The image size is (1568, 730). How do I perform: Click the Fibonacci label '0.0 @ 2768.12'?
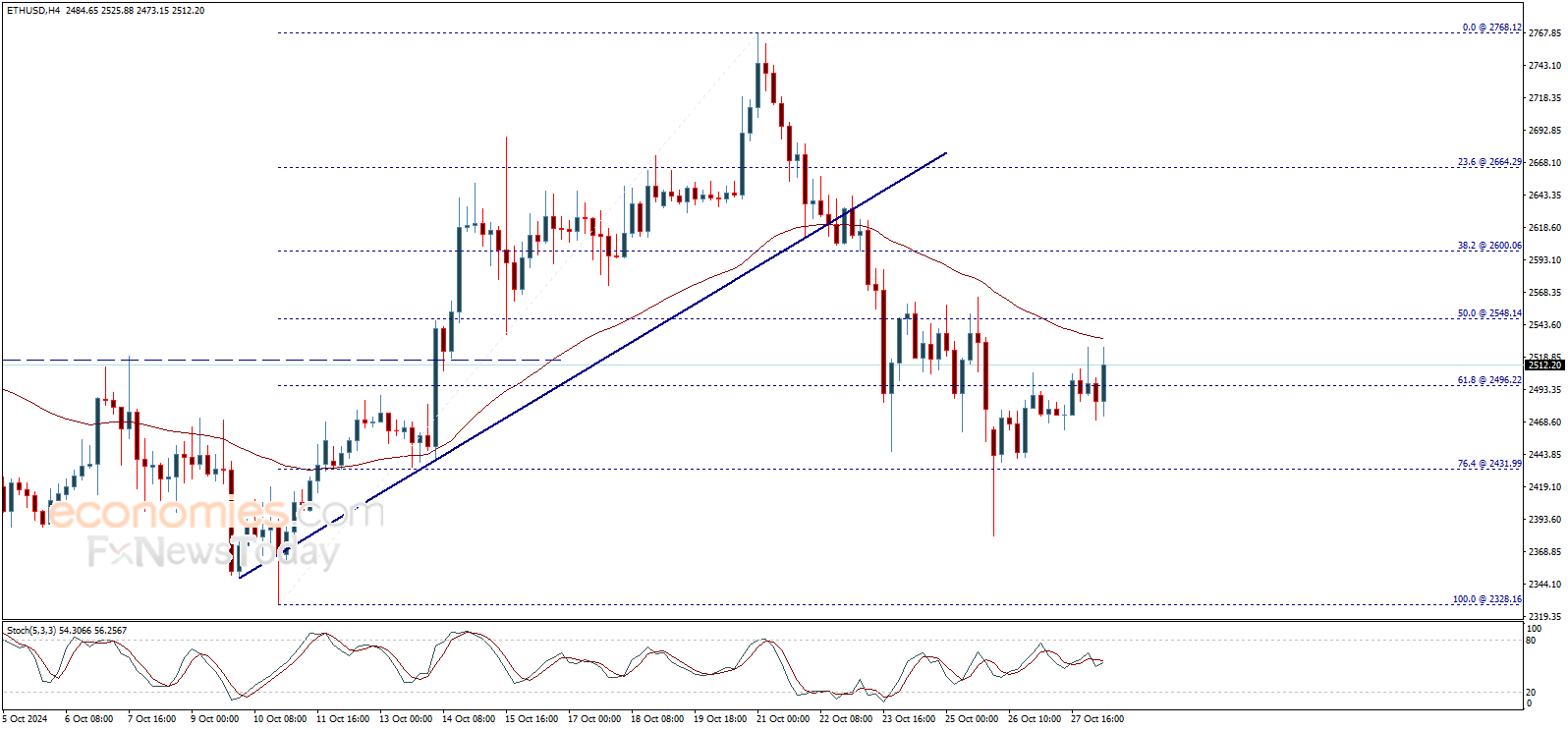tap(1491, 28)
